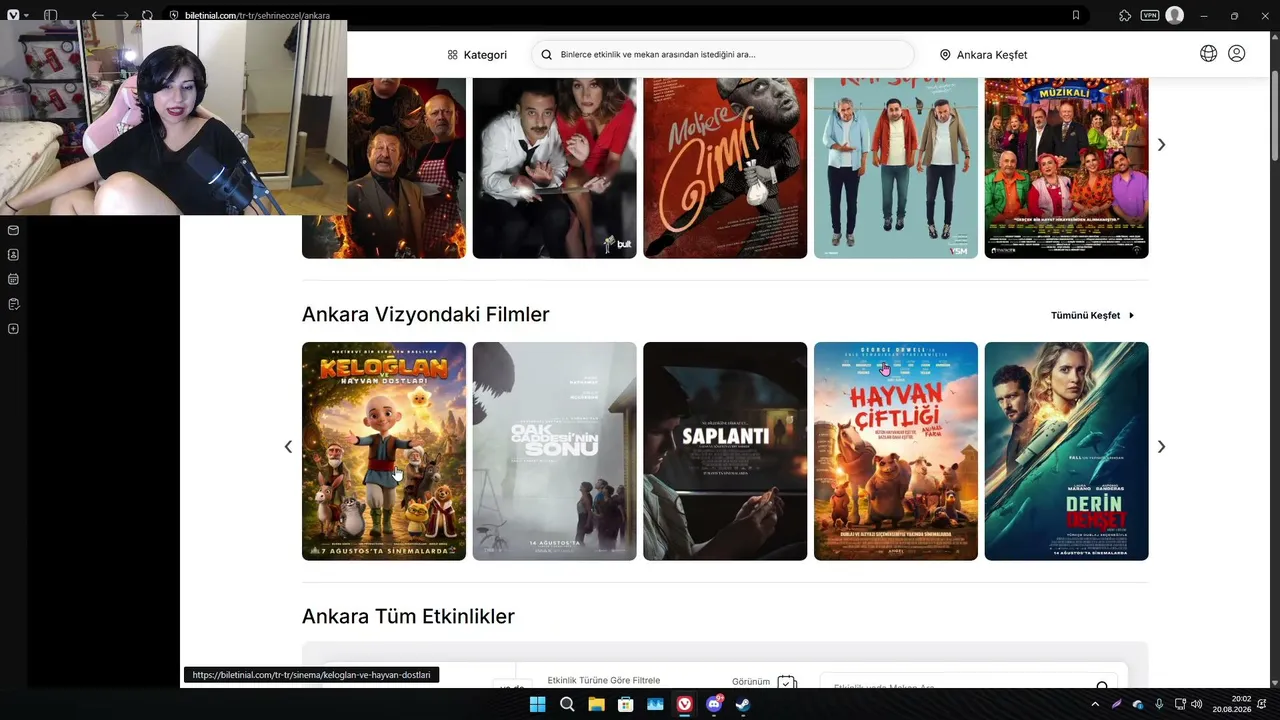Show next posters in the top carousel
Viewport: 1280px width, 720px height.
(1161, 145)
